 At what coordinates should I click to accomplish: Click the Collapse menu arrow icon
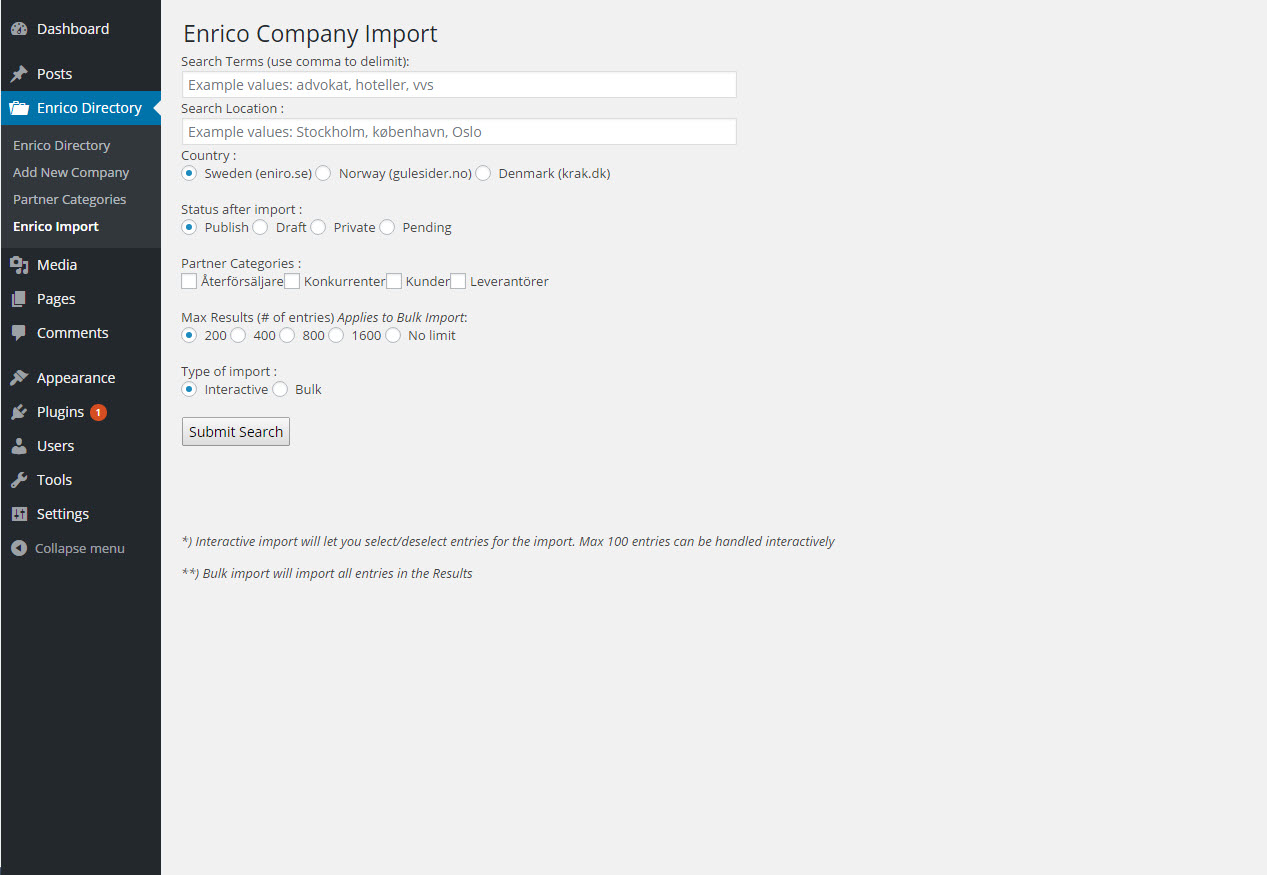pos(19,548)
